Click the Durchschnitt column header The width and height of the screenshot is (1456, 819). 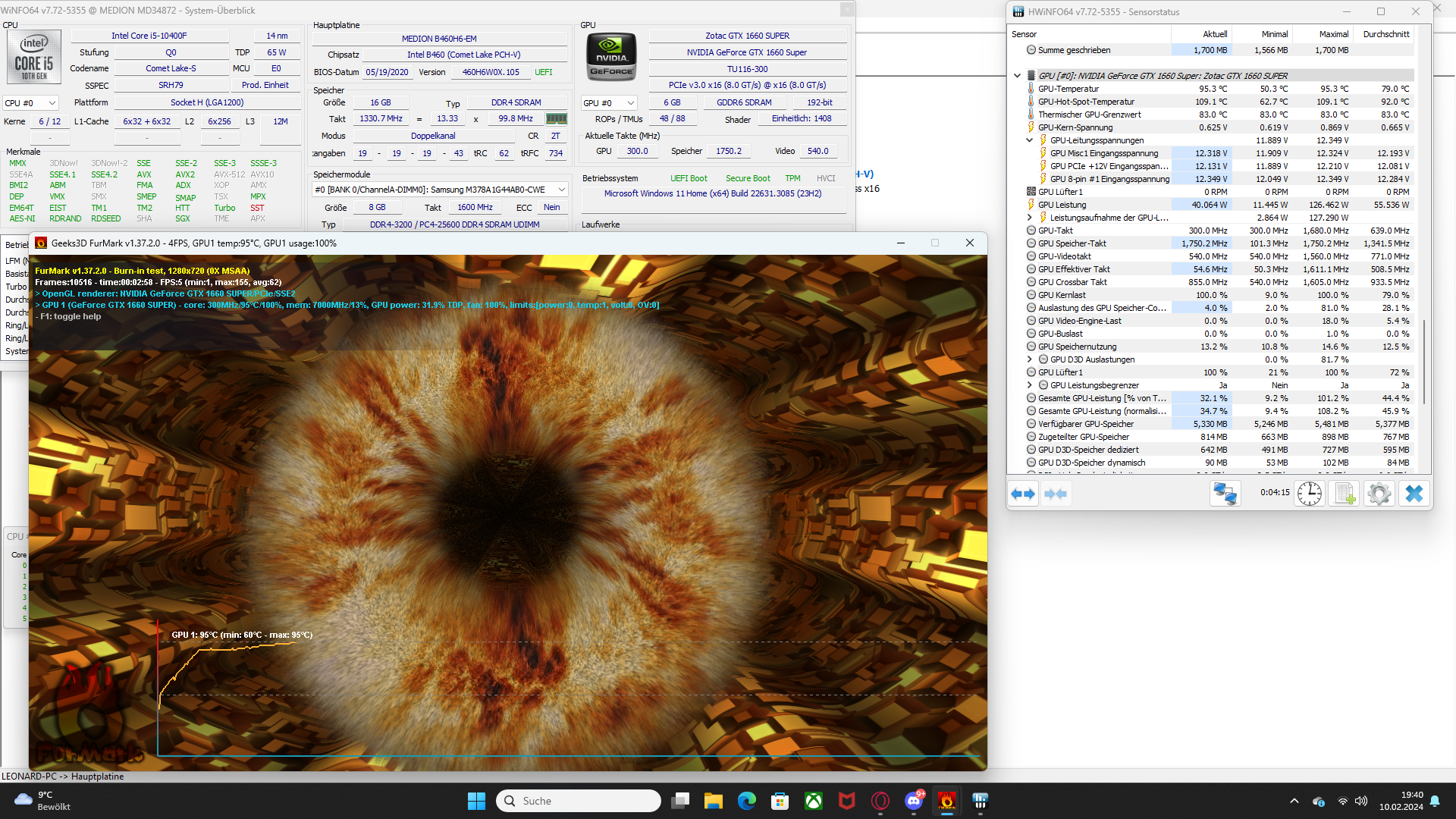point(1385,34)
